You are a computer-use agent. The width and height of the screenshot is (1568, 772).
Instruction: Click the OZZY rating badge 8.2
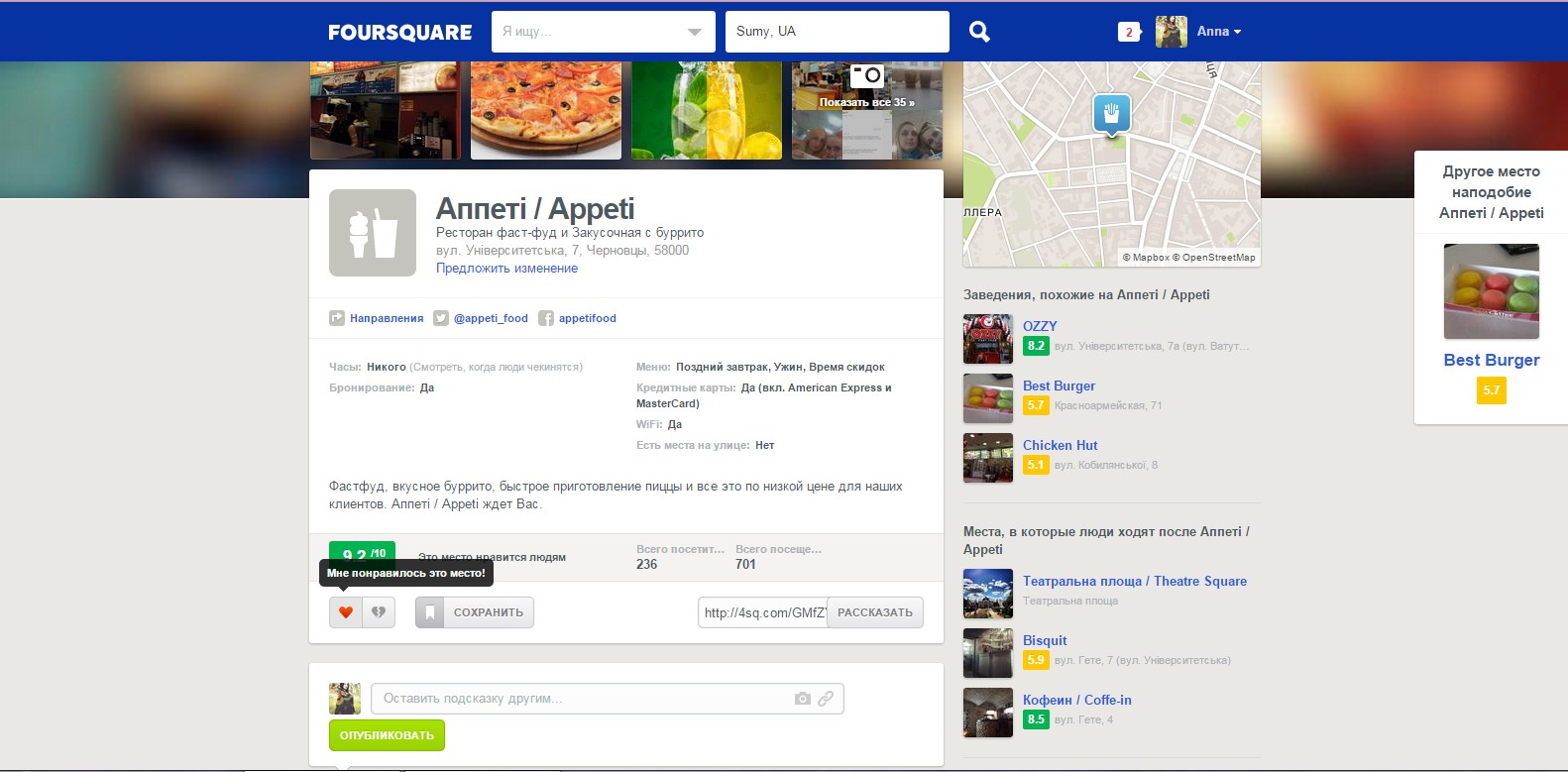tap(1036, 346)
